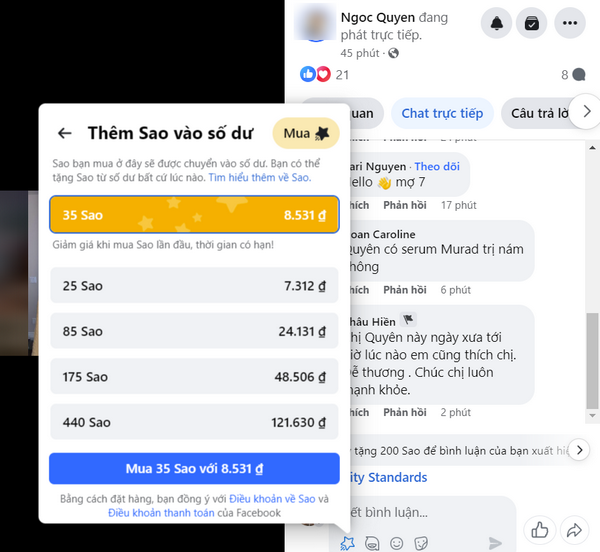Select the 35 Sao package option
The image size is (600, 552).
(194, 215)
